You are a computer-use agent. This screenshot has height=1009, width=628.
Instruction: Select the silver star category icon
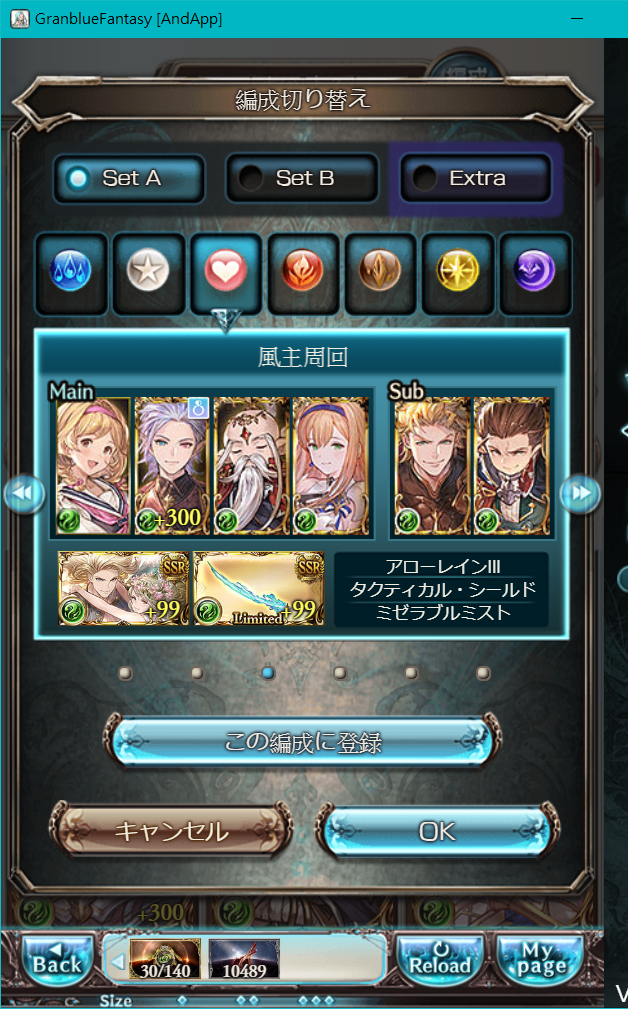click(x=148, y=272)
